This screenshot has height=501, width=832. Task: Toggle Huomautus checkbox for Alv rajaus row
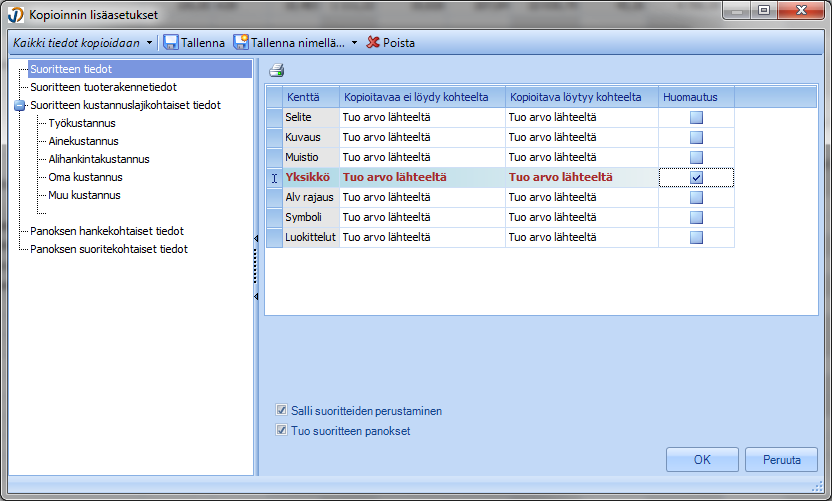click(696, 197)
